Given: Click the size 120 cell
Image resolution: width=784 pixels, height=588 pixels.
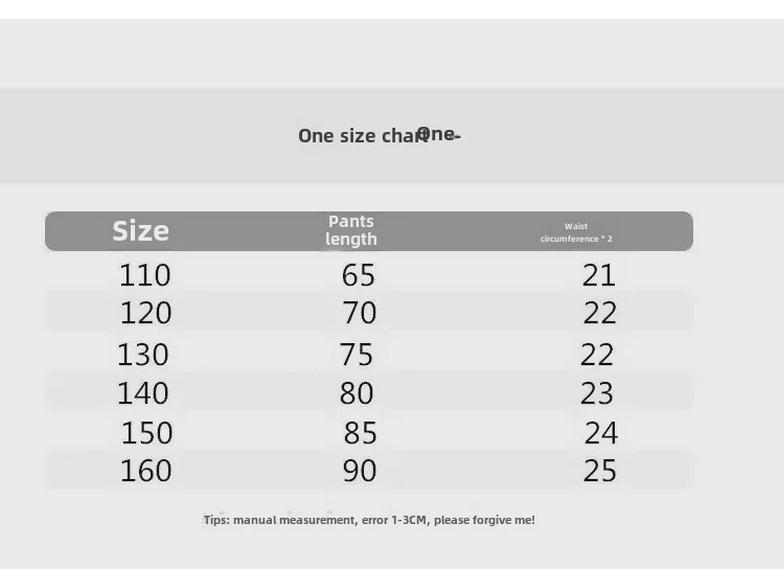Looking at the screenshot, I should tap(146, 313).
